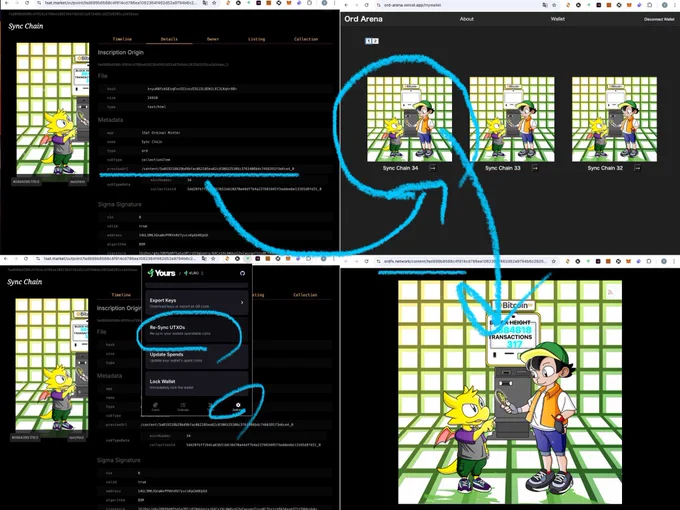Open MetaMask fox extension in top-left window
Screen dimensions: 680x510
pyautogui.click(x=288, y=3)
